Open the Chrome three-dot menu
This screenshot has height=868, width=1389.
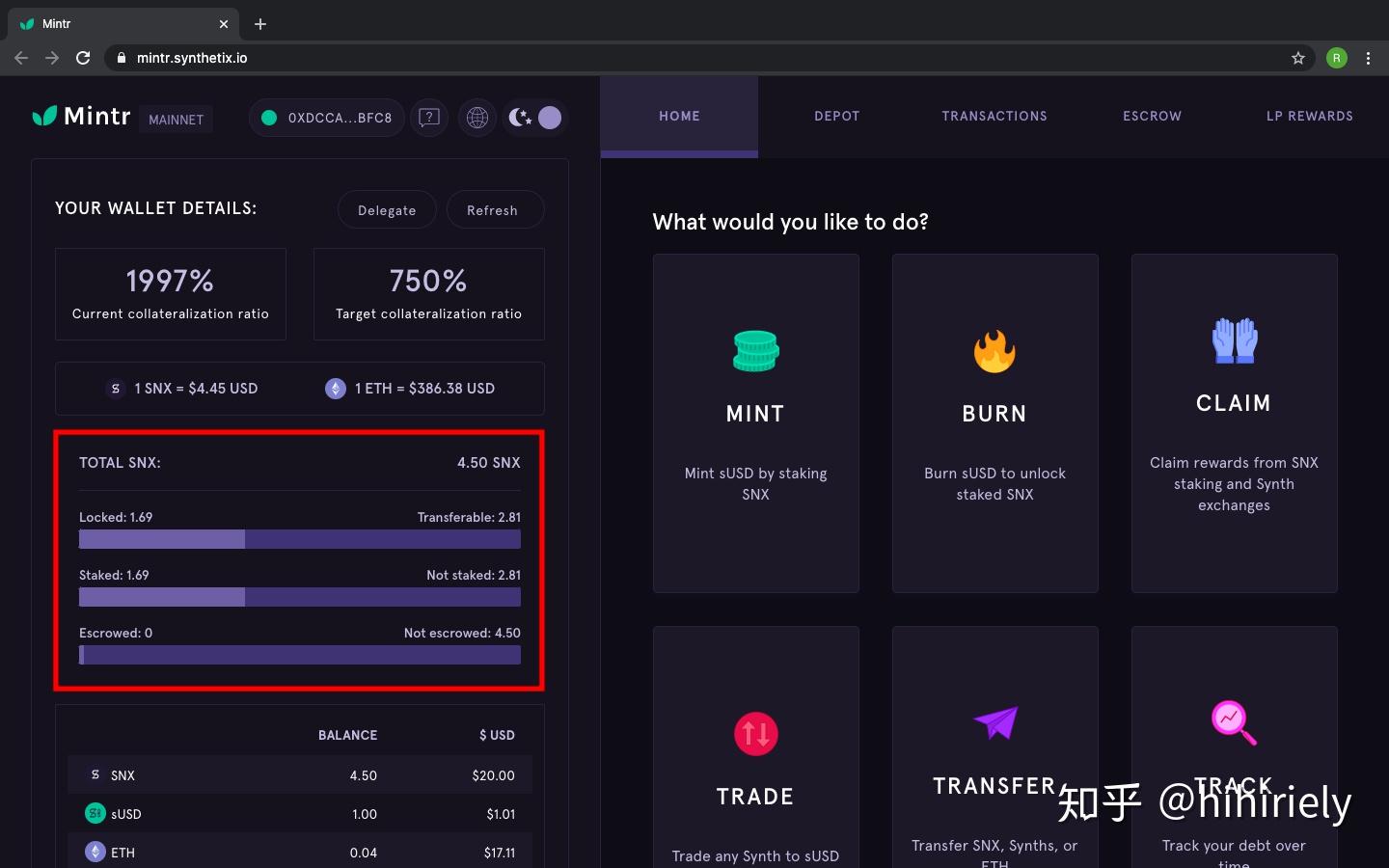(1368, 58)
